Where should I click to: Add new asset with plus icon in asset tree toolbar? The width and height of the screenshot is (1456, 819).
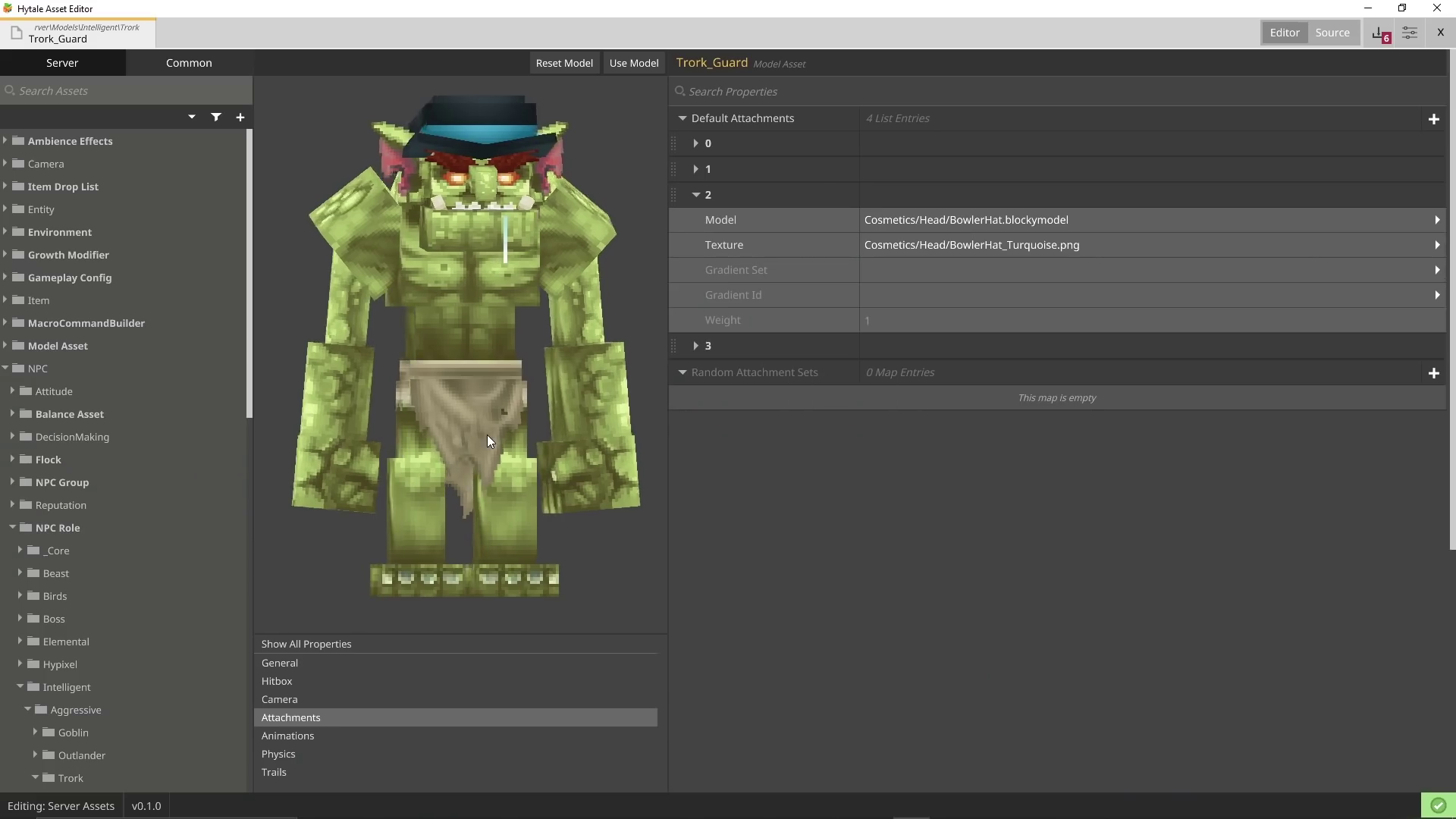(x=240, y=117)
